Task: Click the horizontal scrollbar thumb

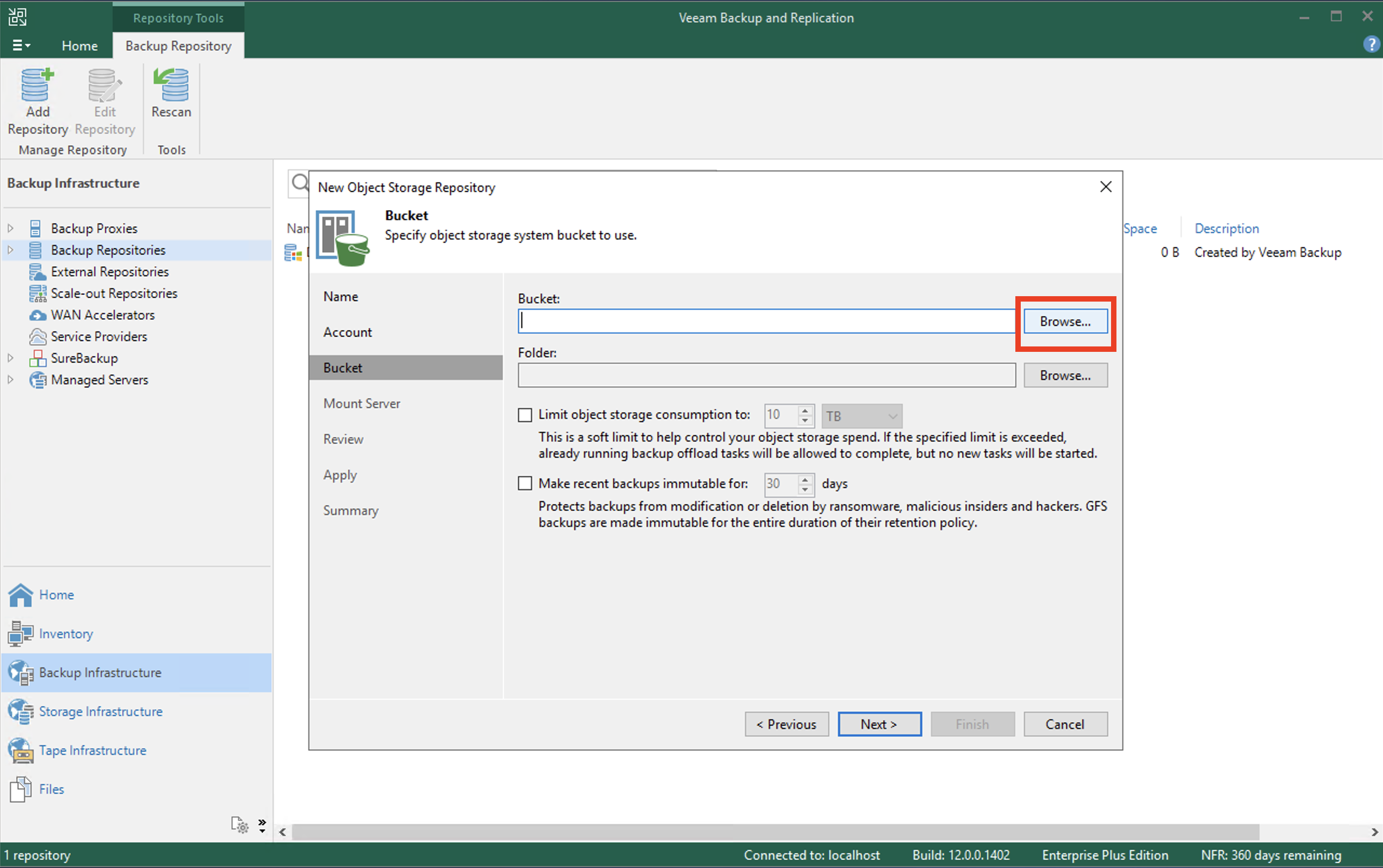Action: coord(776,832)
